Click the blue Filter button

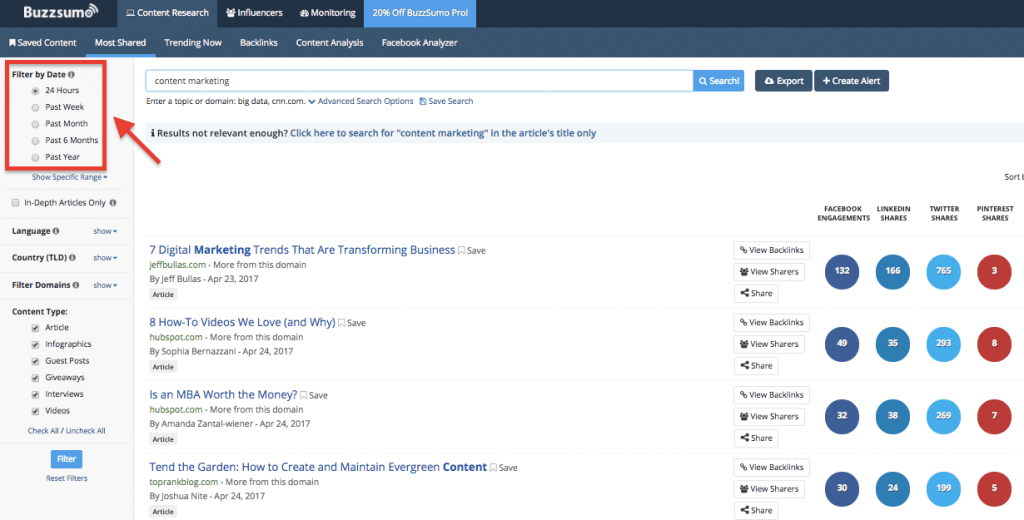tap(67, 459)
